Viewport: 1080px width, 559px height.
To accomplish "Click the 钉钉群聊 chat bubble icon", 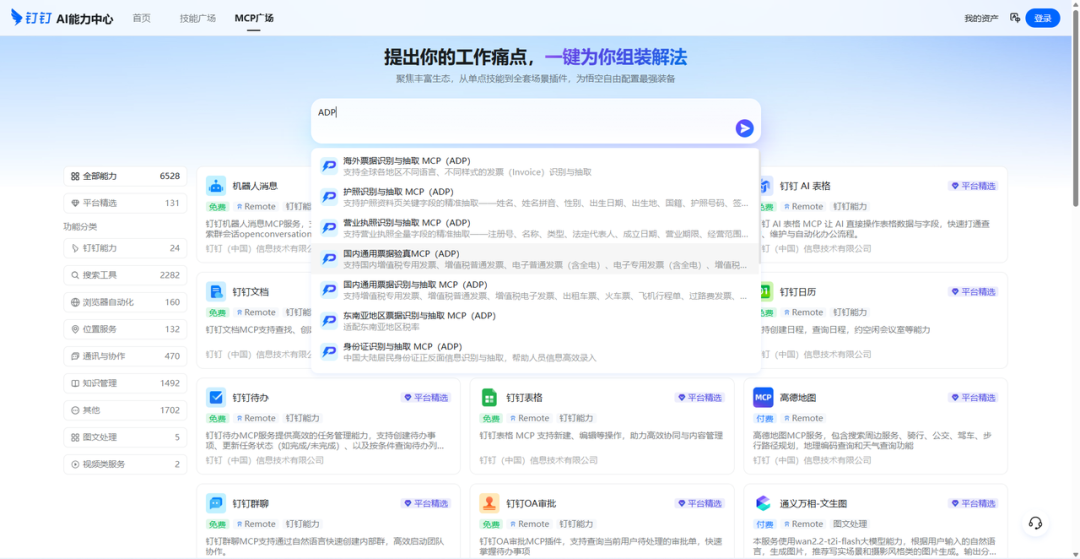I will pyautogui.click(x=216, y=503).
